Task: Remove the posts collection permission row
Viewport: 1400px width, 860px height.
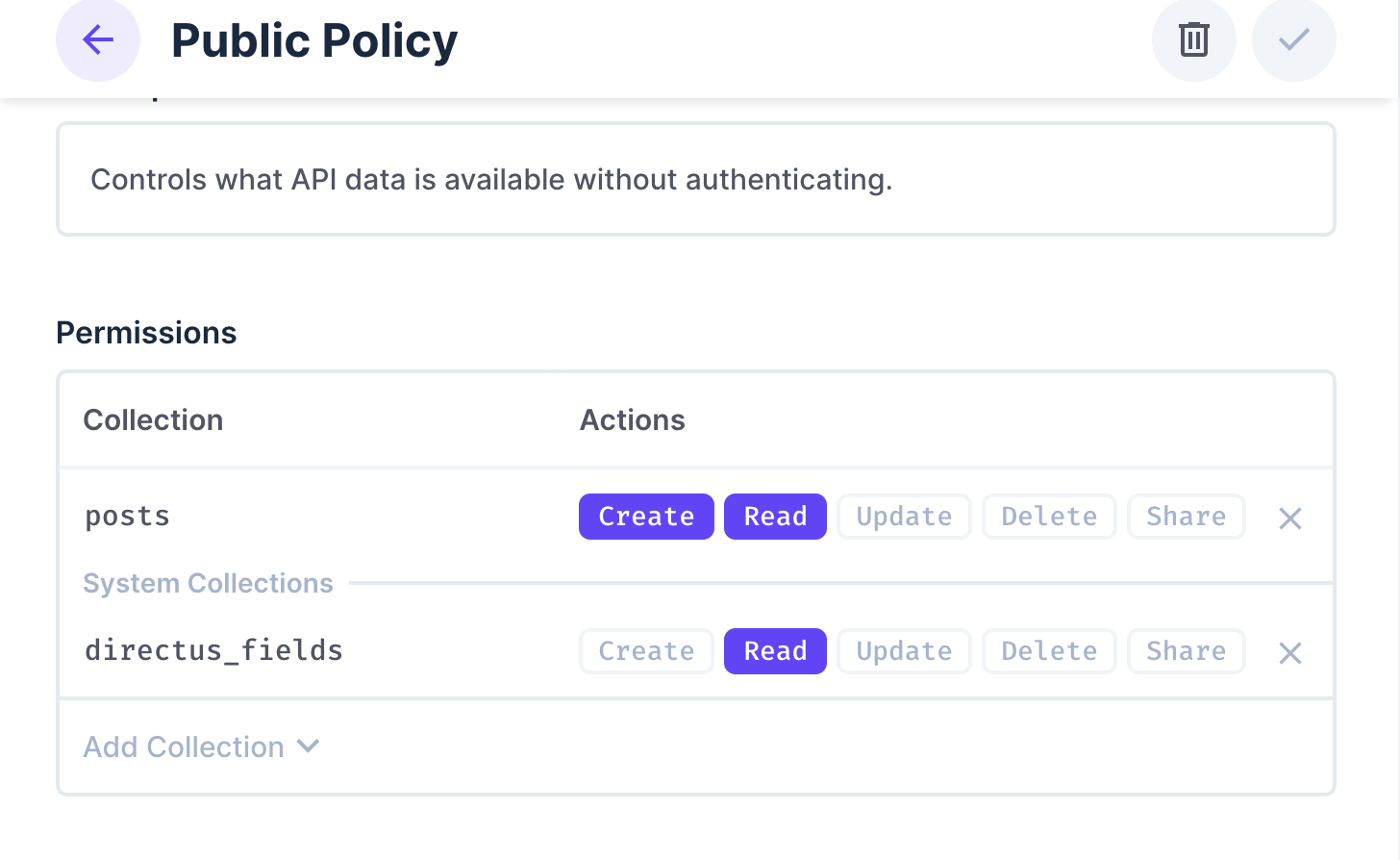Action: click(x=1289, y=519)
